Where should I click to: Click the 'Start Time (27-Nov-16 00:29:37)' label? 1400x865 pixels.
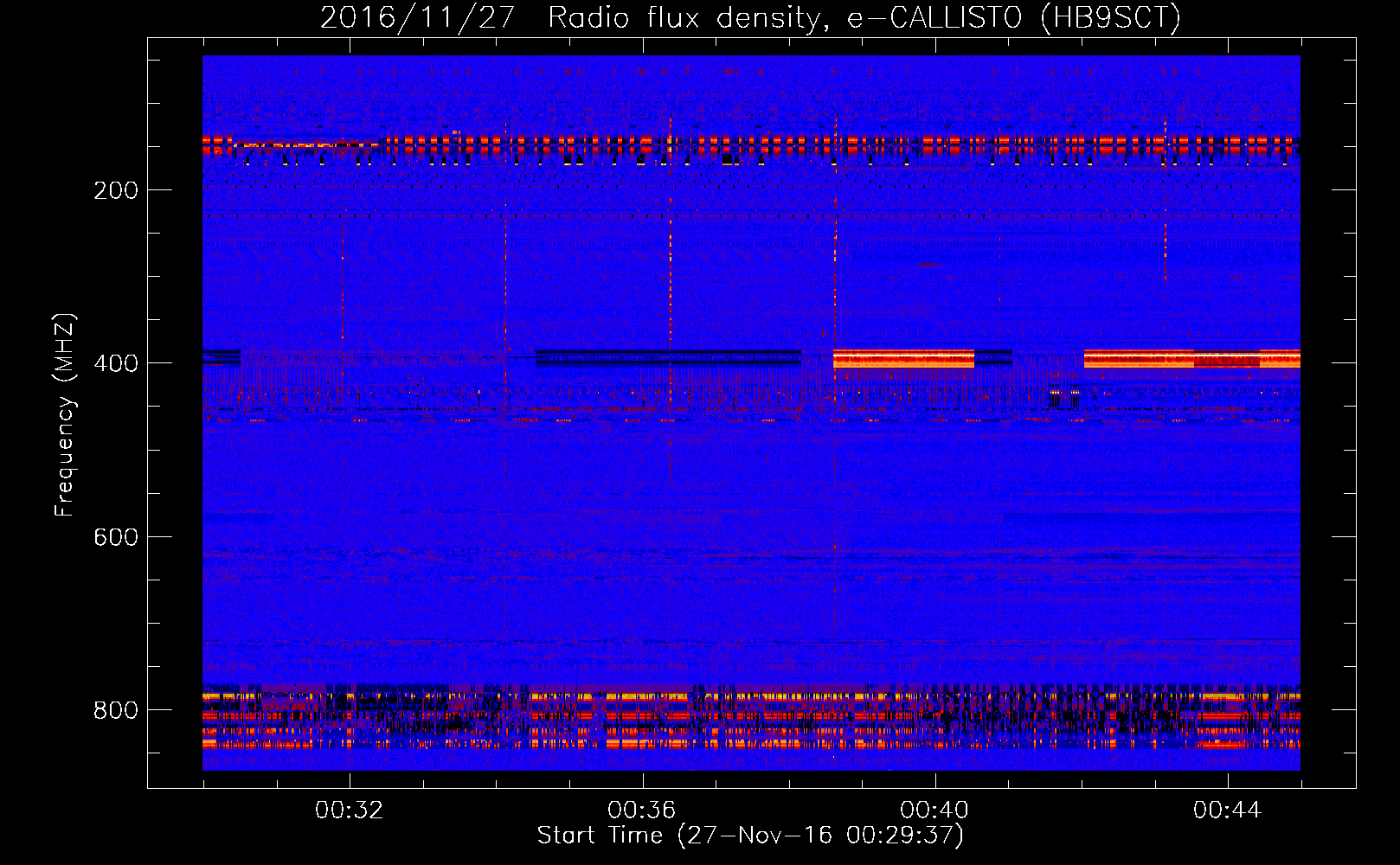pyautogui.click(x=750, y=836)
